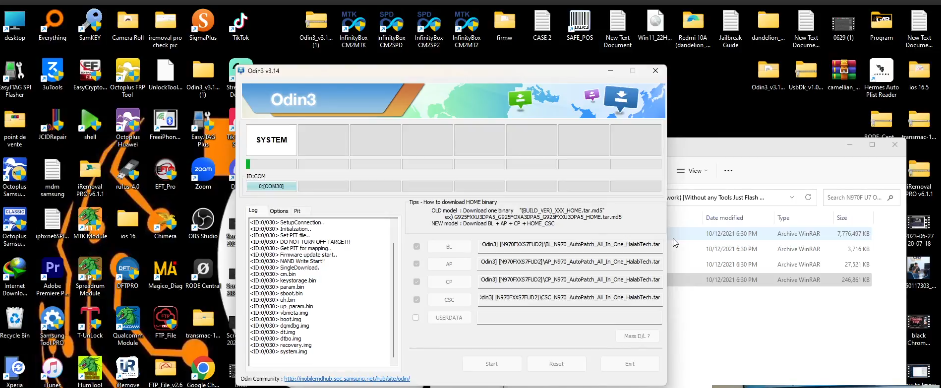Open the Magico_Diag desktop icon
The height and width of the screenshot is (388, 941).
pyautogui.click(x=165, y=274)
